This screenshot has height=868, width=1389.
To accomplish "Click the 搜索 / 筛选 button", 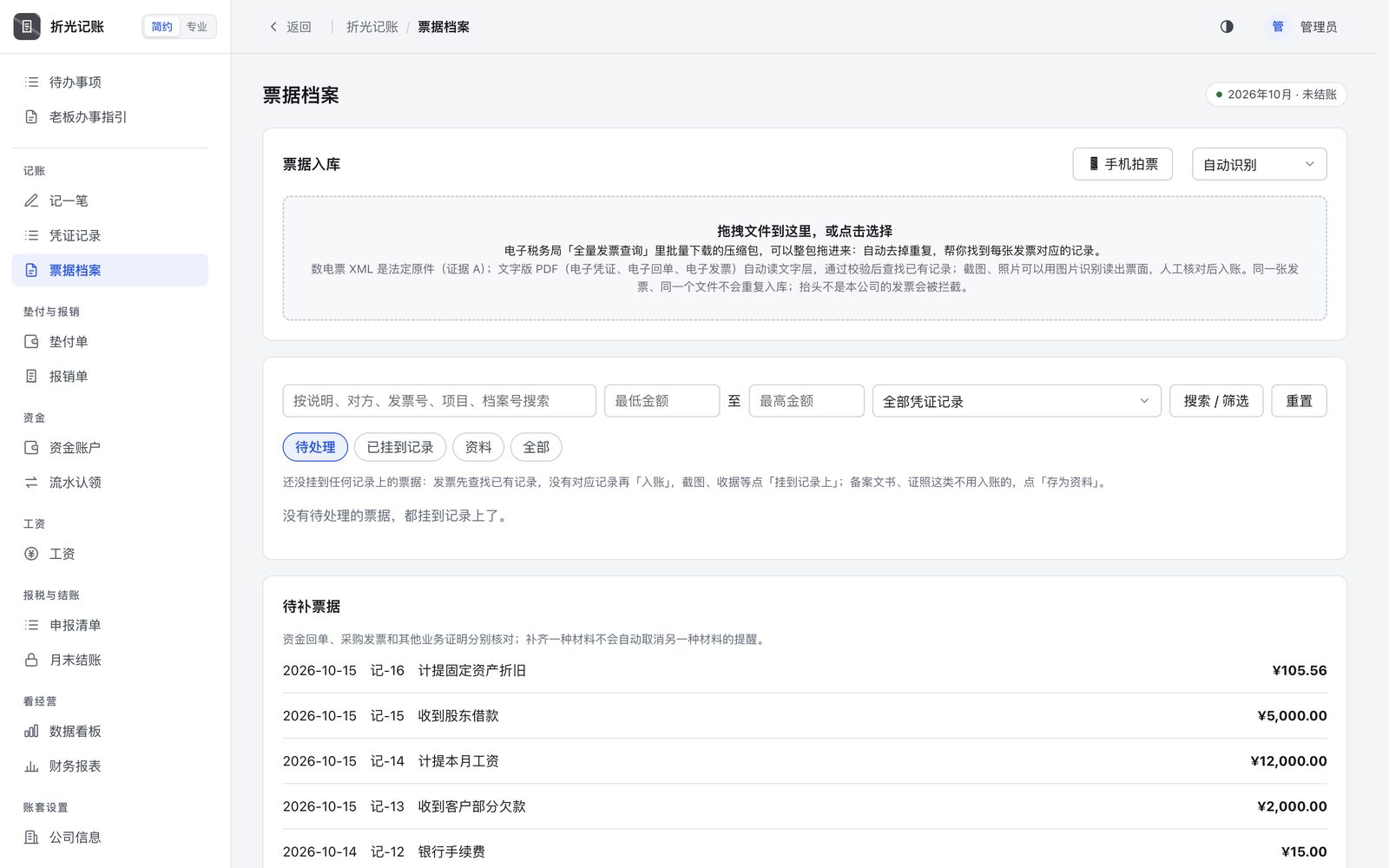I will coord(1216,401).
